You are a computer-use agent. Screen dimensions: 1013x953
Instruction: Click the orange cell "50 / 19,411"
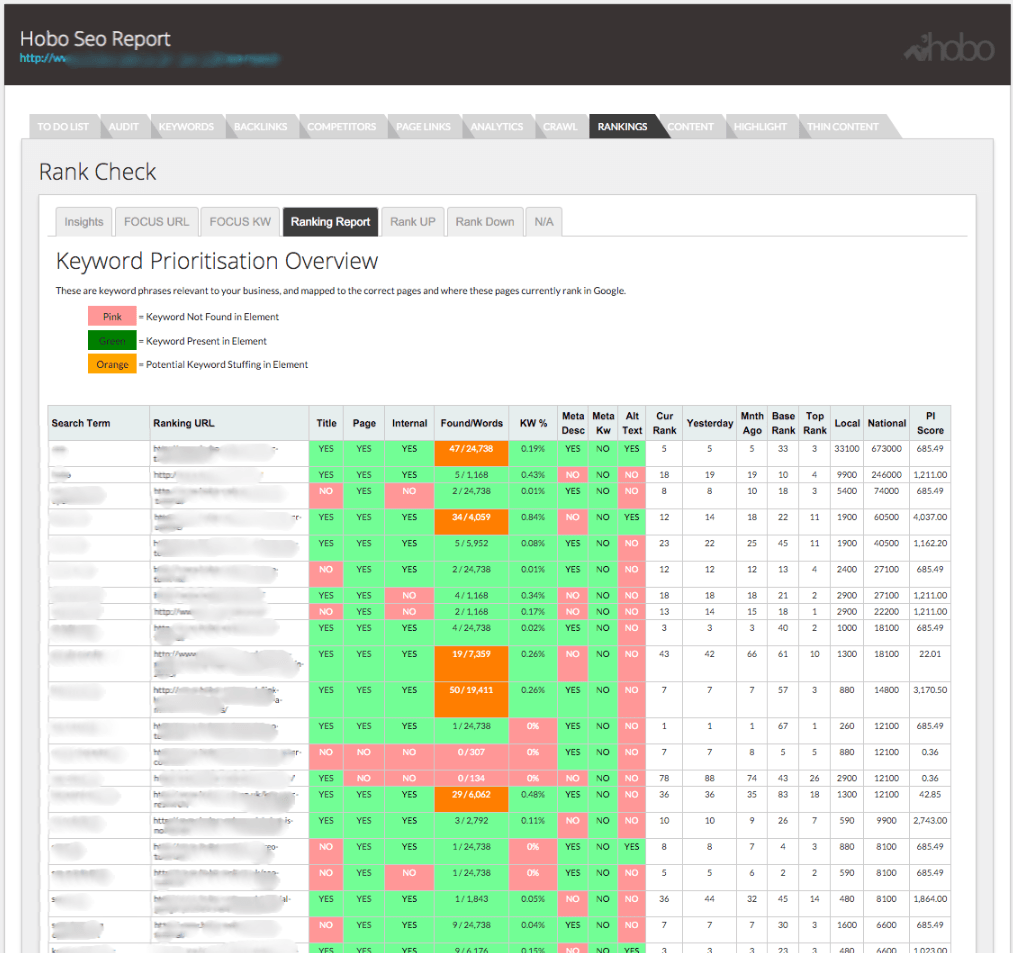[472, 700]
